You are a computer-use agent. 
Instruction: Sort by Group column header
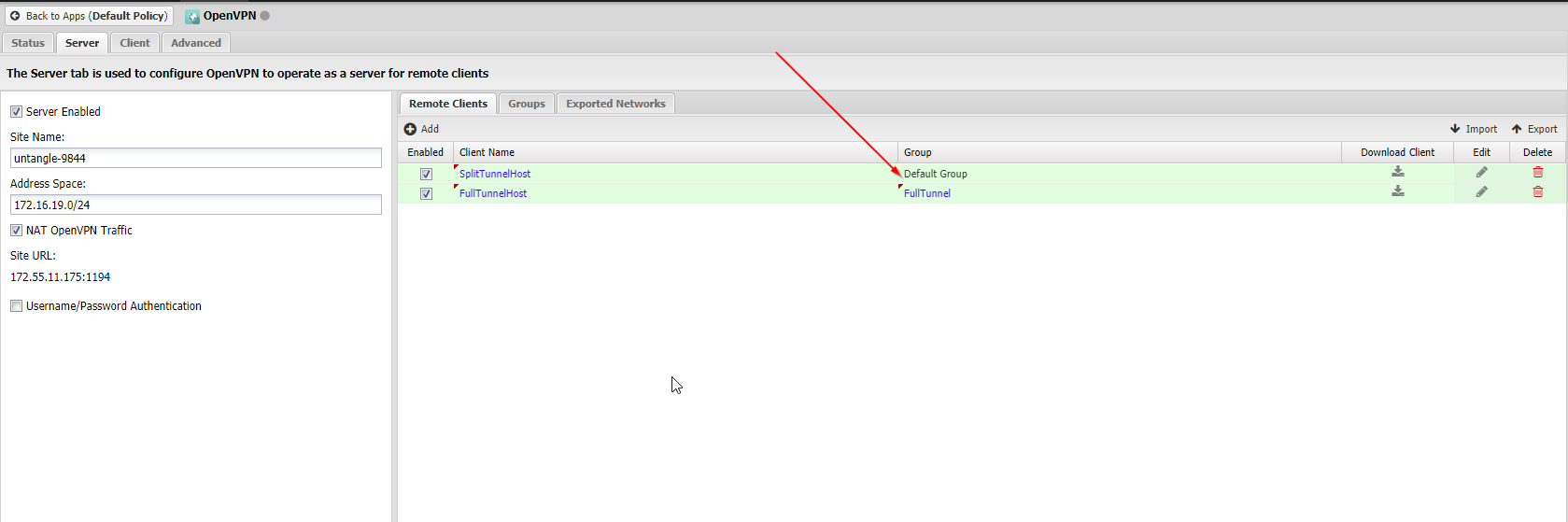[1120, 152]
